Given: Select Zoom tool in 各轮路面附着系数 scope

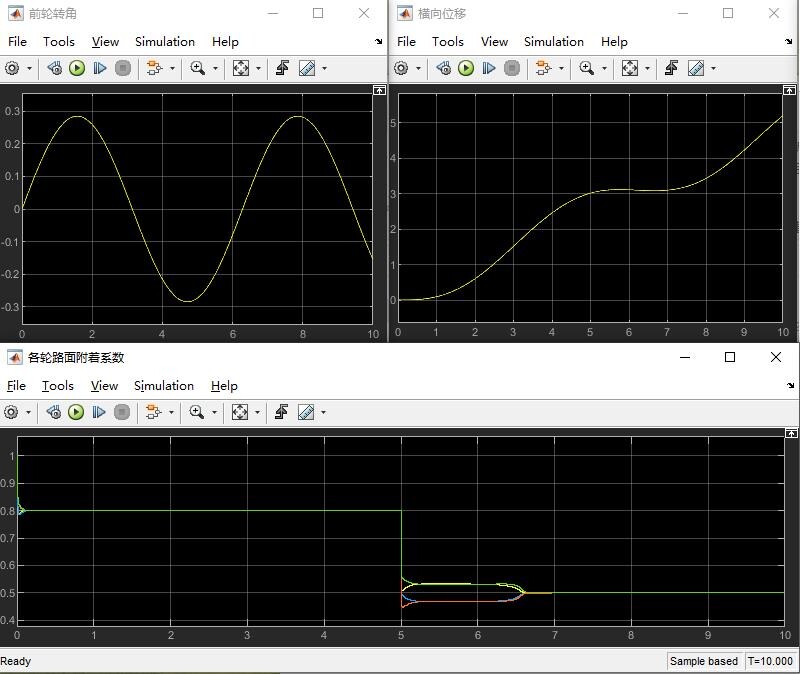Looking at the screenshot, I should 196,412.
